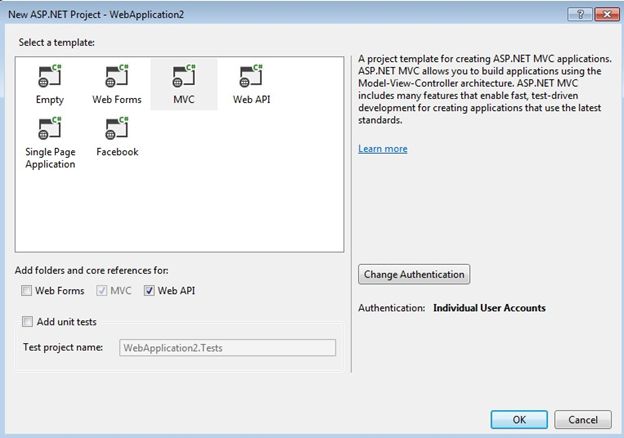Choose the Web Forms template icon
The width and height of the screenshot is (624, 438).
click(117, 77)
